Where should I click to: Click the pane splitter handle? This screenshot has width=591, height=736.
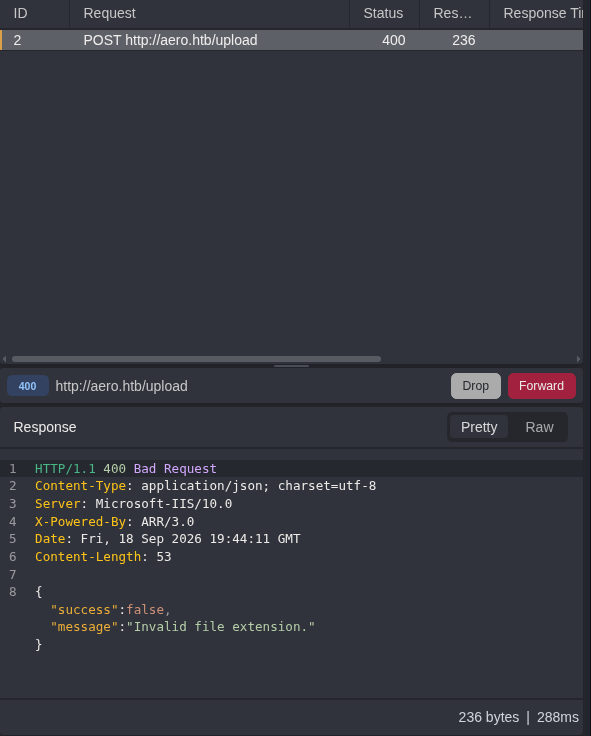(292, 366)
